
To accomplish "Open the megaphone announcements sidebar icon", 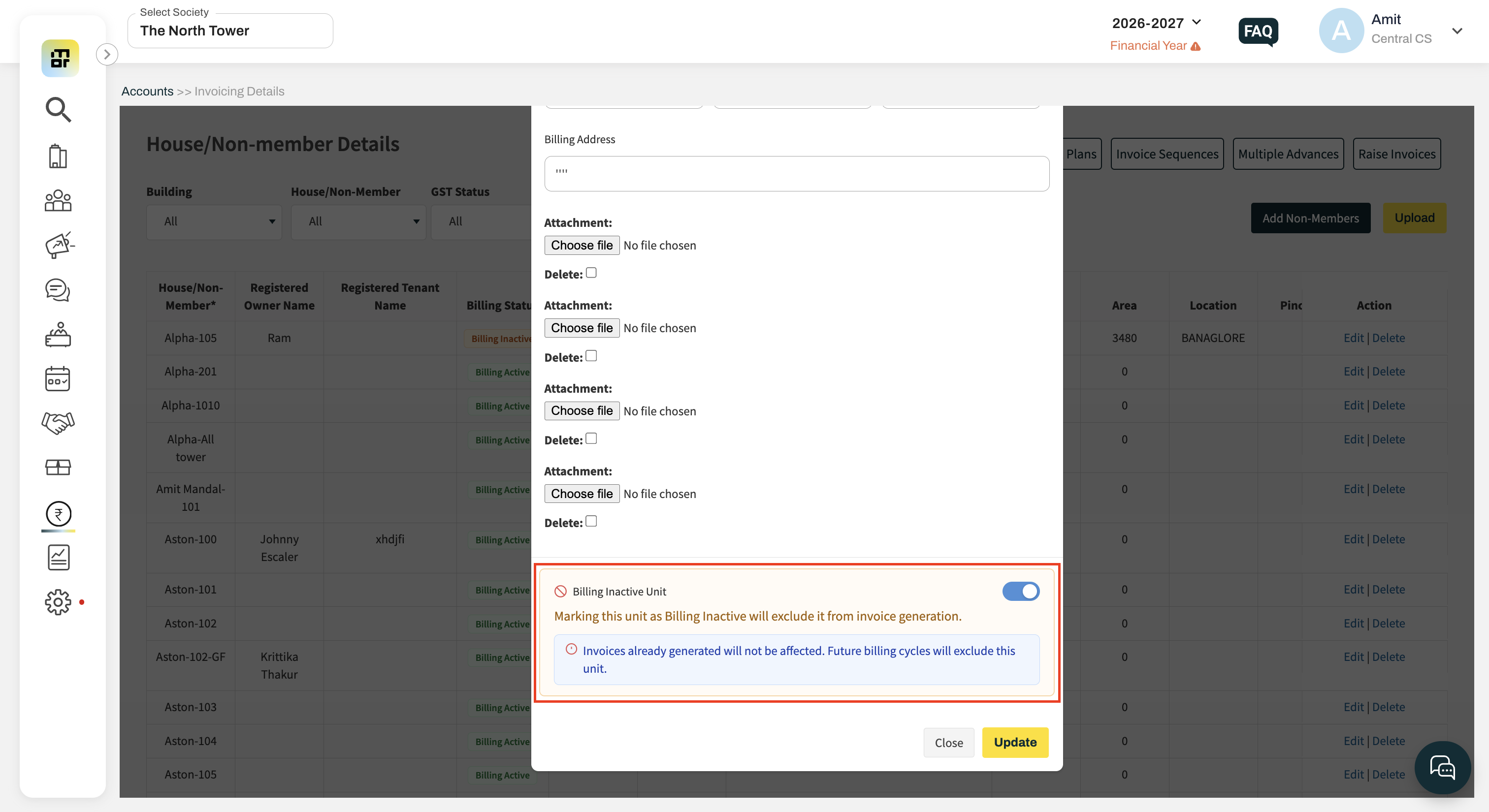I will (60, 246).
